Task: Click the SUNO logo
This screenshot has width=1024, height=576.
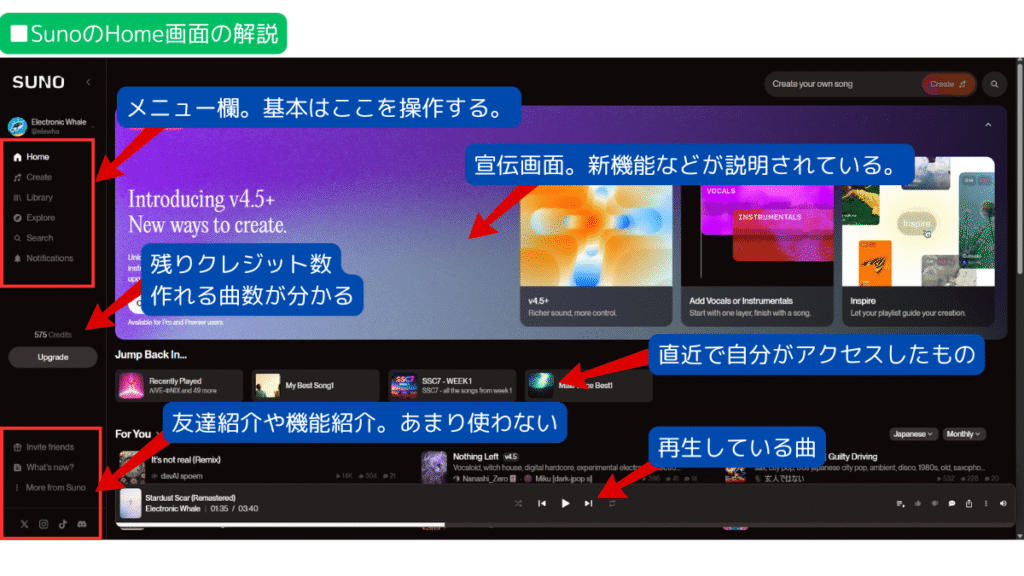Action: (39, 82)
